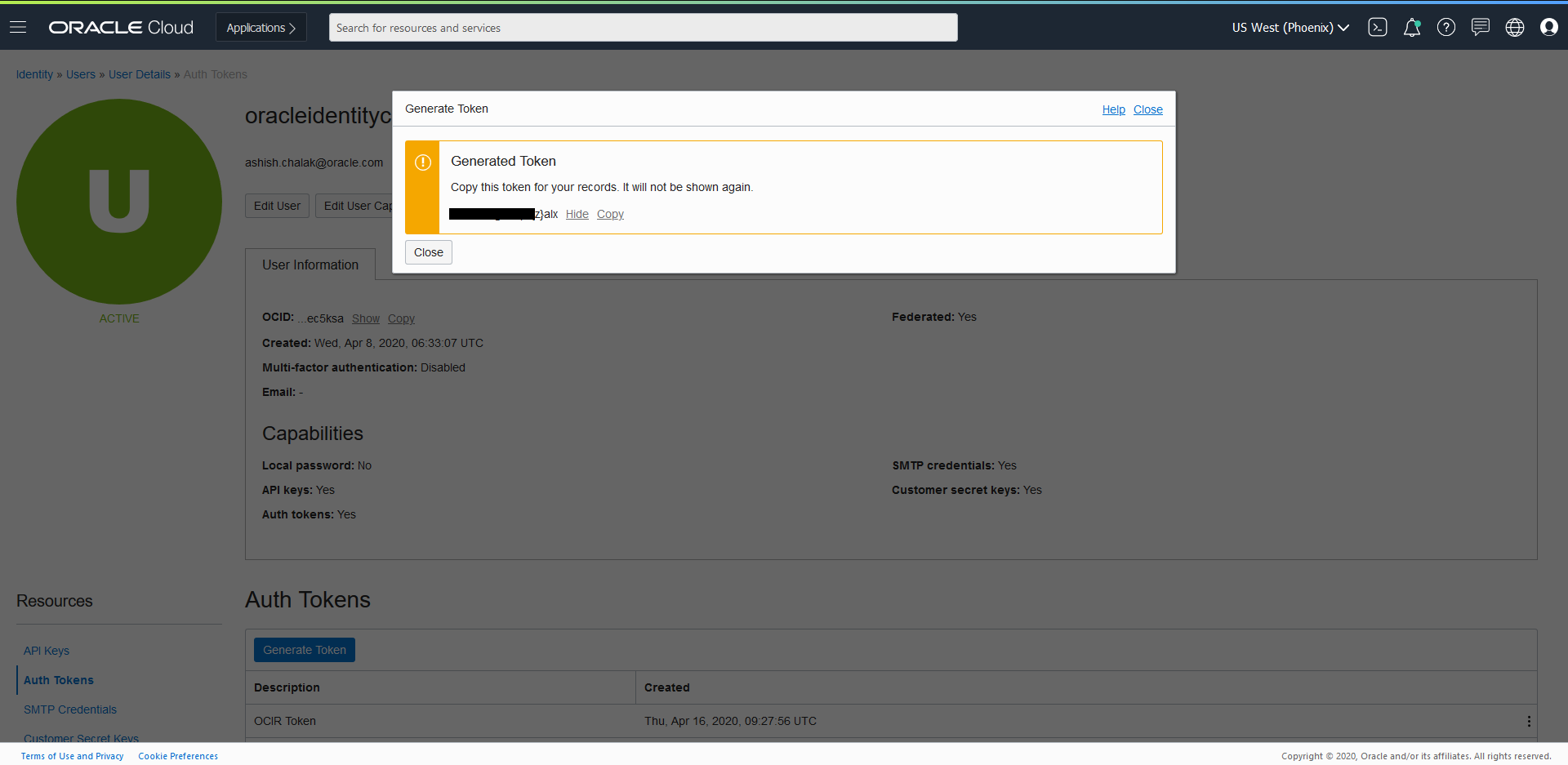This screenshot has width=1568, height=765.
Task: Open SMTP Credentials in Resources
Action: (70, 709)
